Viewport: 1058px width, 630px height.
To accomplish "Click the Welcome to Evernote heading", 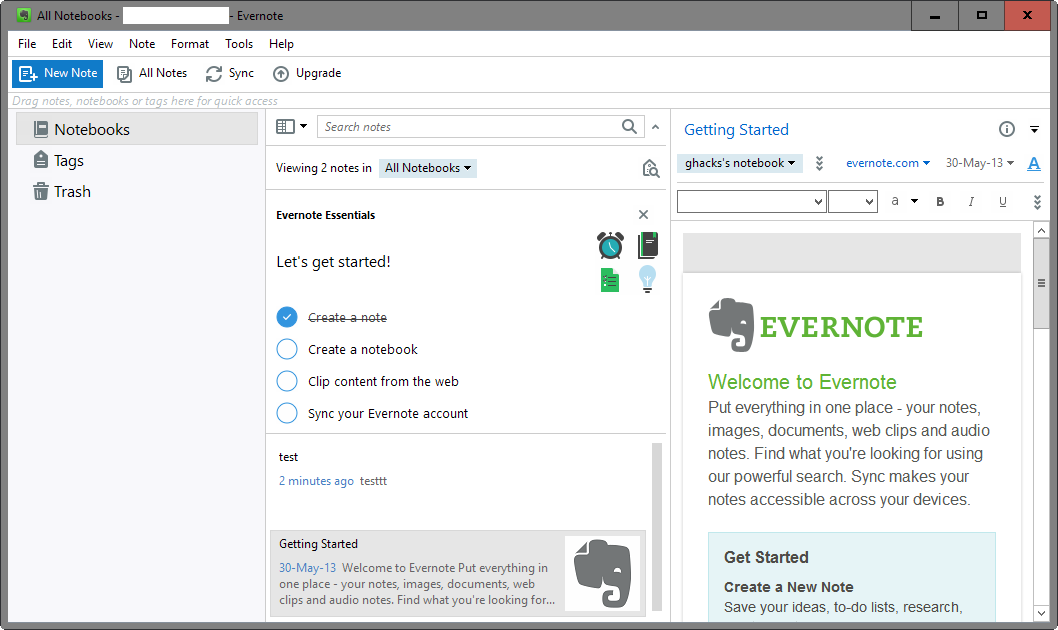I will (802, 382).
